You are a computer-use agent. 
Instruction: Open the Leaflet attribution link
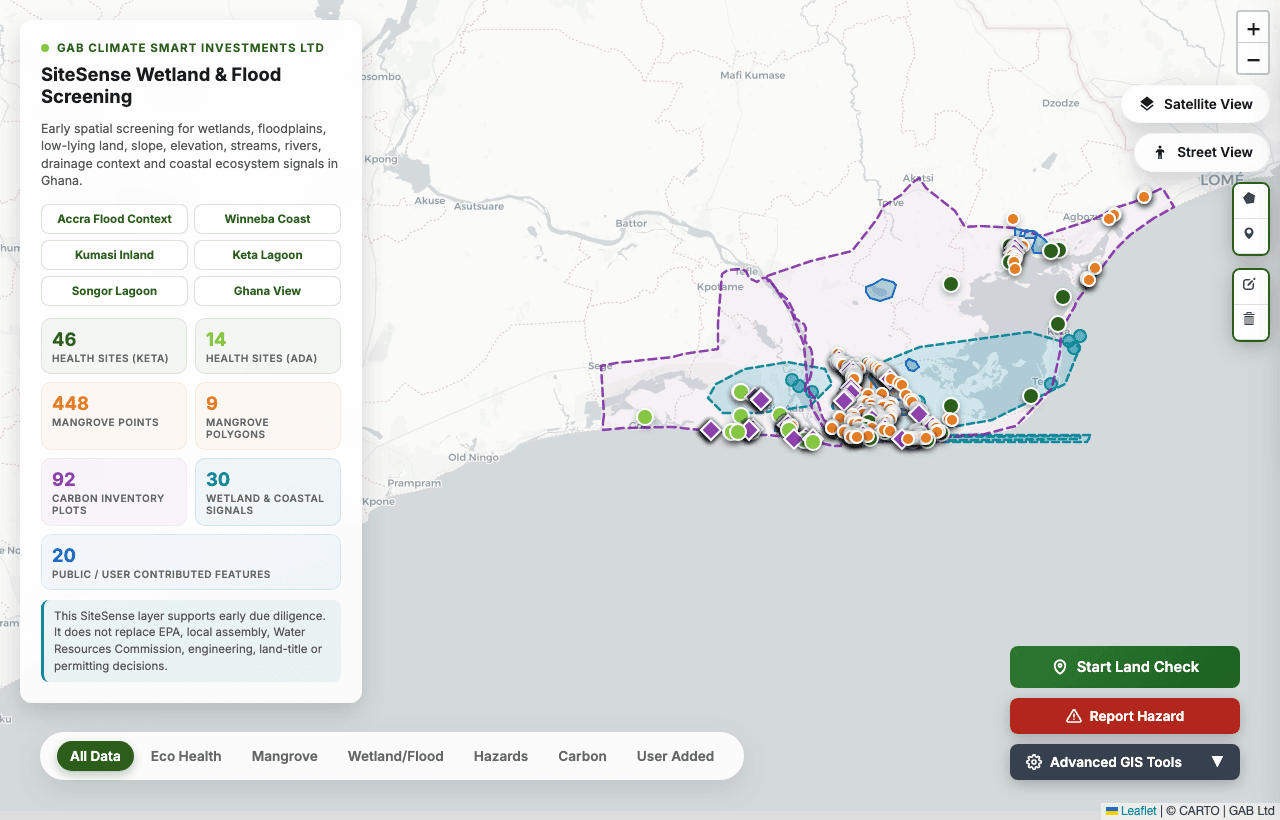pos(1131,811)
